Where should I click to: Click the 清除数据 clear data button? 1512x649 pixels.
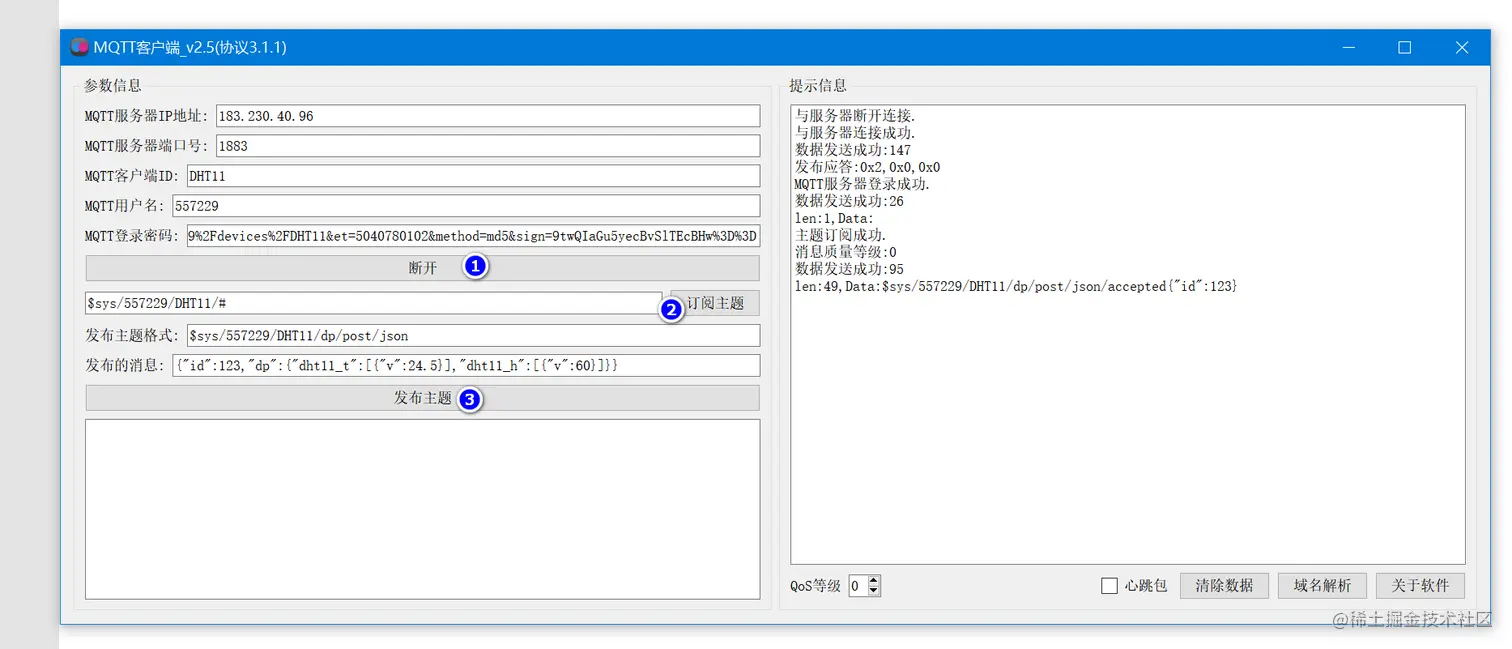[1224, 586]
